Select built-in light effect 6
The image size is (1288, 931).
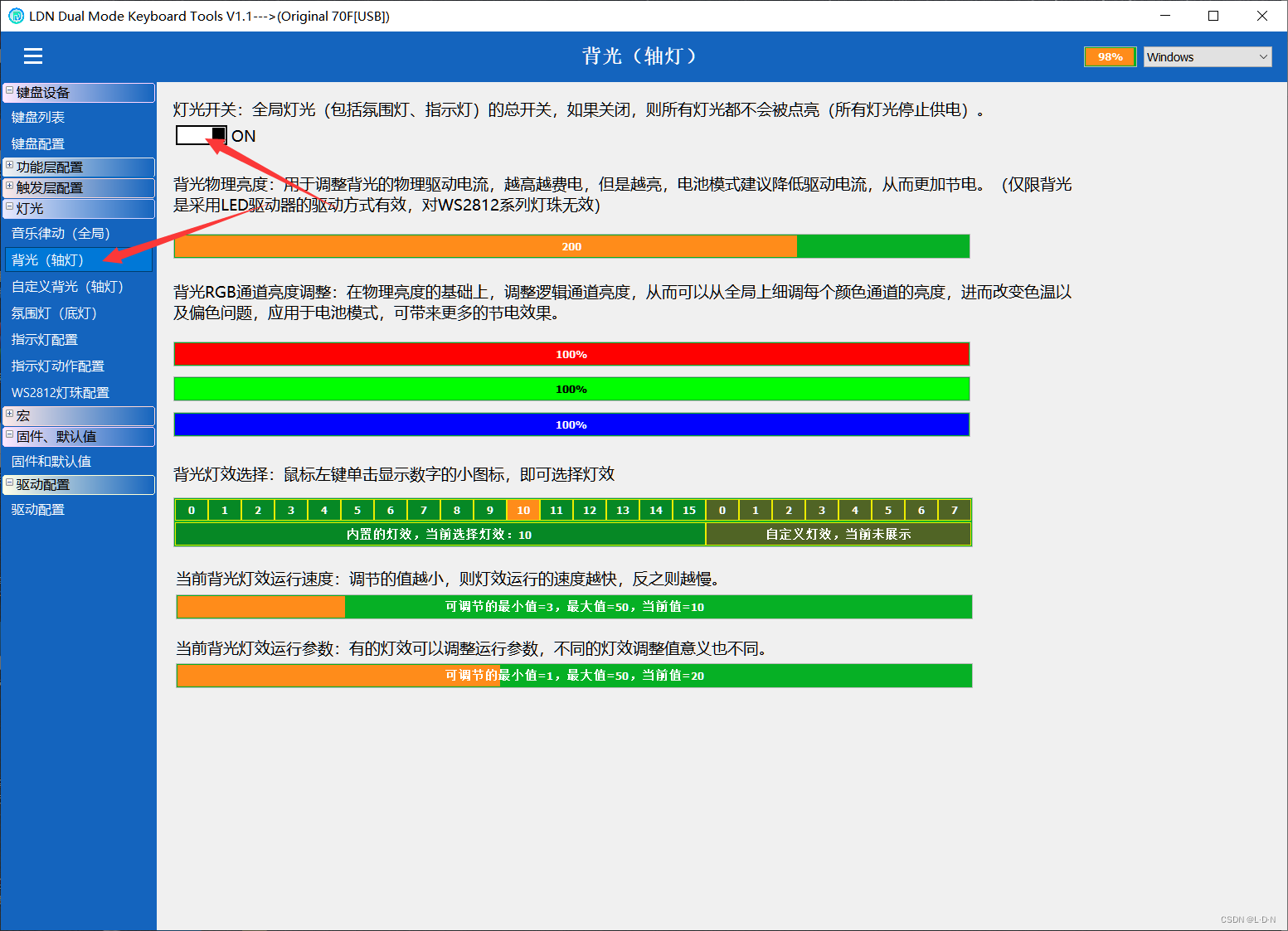391,510
